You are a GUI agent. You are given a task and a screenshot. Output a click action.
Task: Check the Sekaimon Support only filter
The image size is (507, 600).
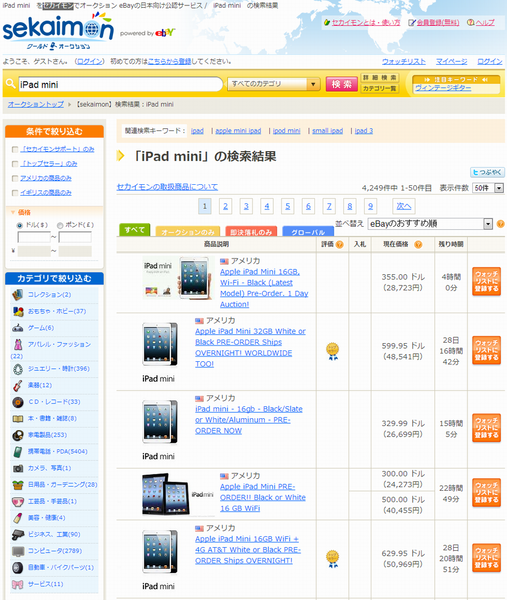pyautogui.click(x=15, y=149)
